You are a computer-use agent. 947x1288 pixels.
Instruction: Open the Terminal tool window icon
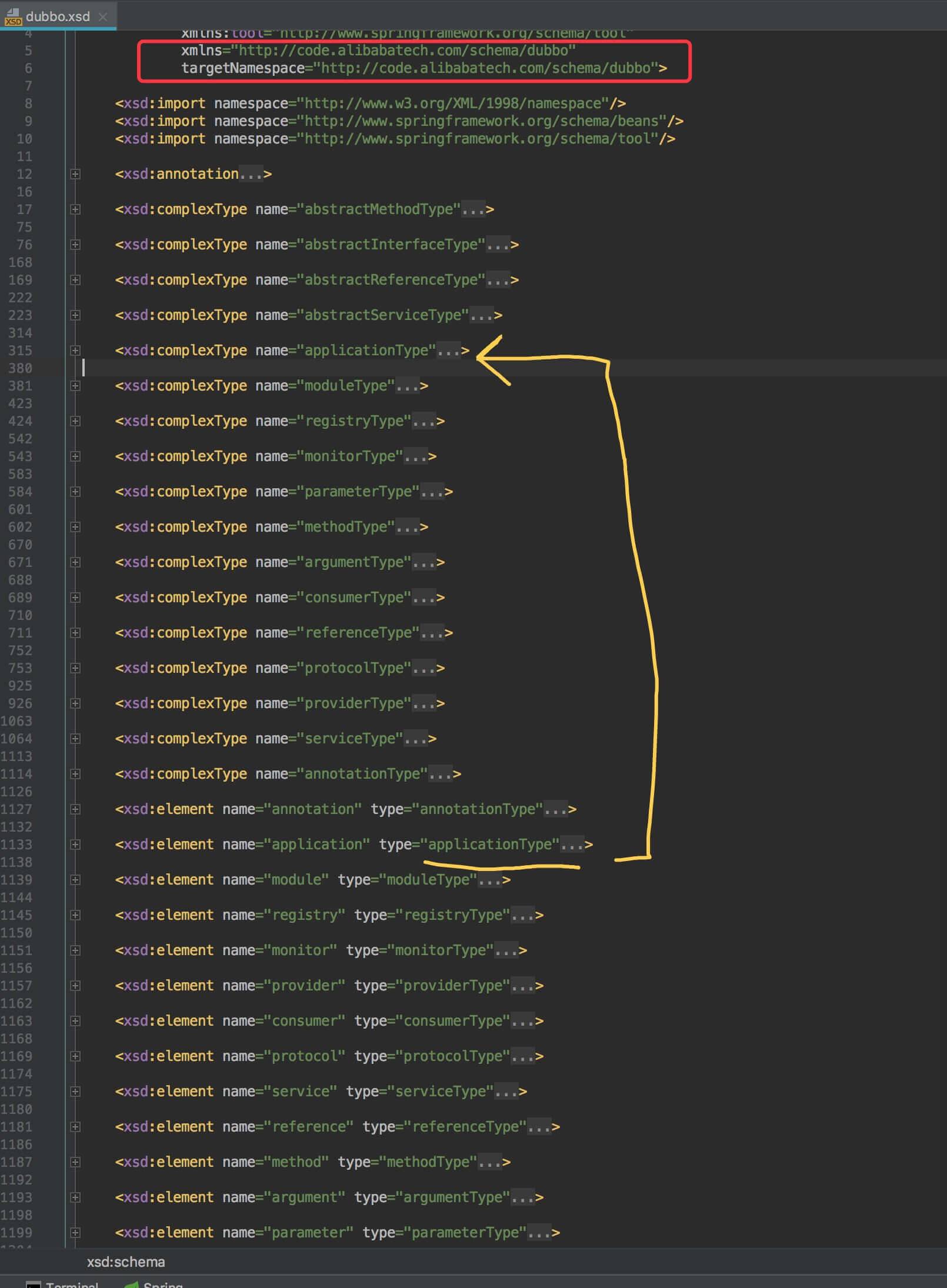click(x=34, y=1284)
